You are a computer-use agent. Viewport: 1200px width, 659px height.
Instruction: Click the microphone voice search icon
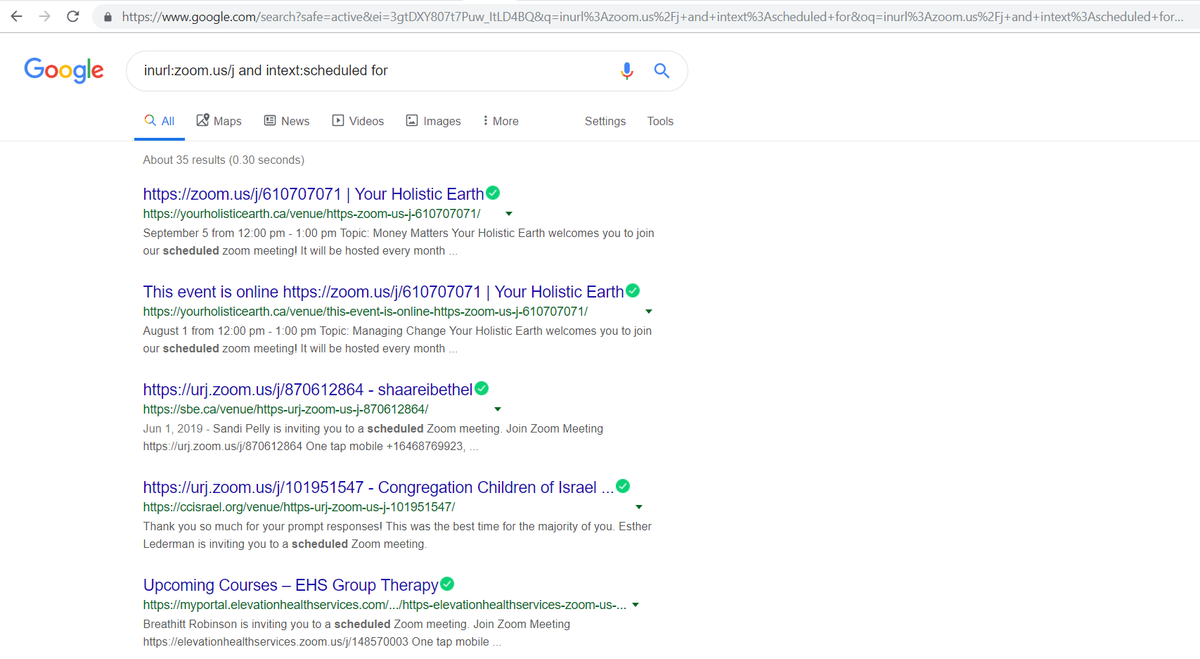pos(627,70)
